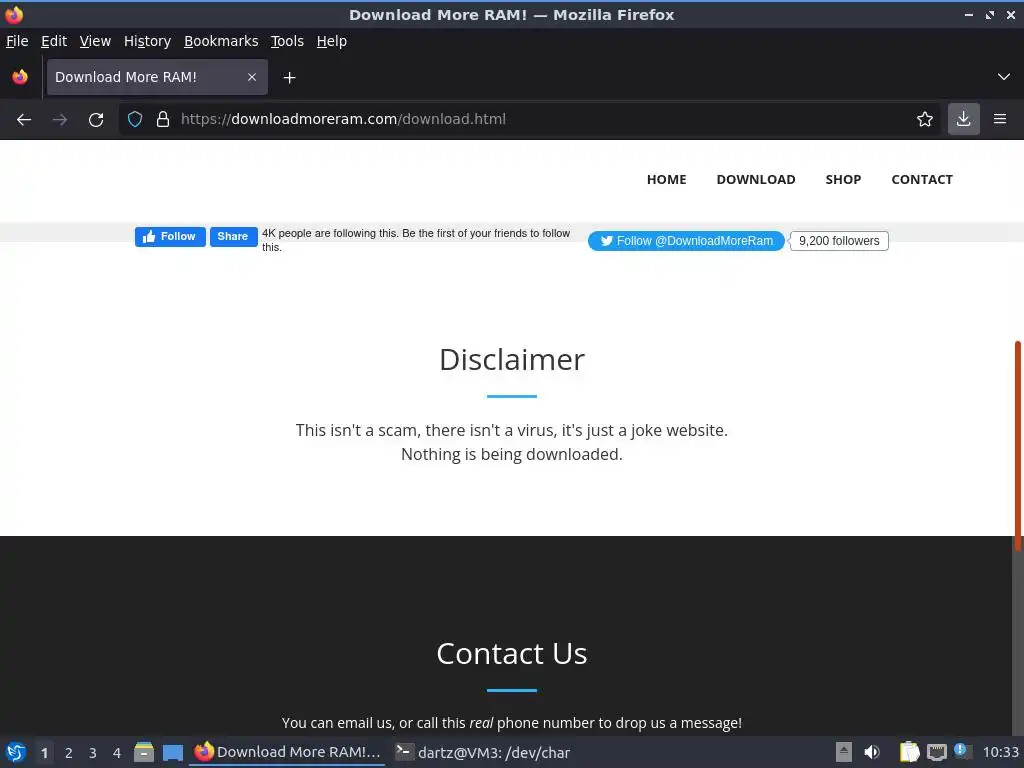Viewport: 1024px width, 768px height.
Task: Close the Download More RAM! tab
Action: (251, 77)
